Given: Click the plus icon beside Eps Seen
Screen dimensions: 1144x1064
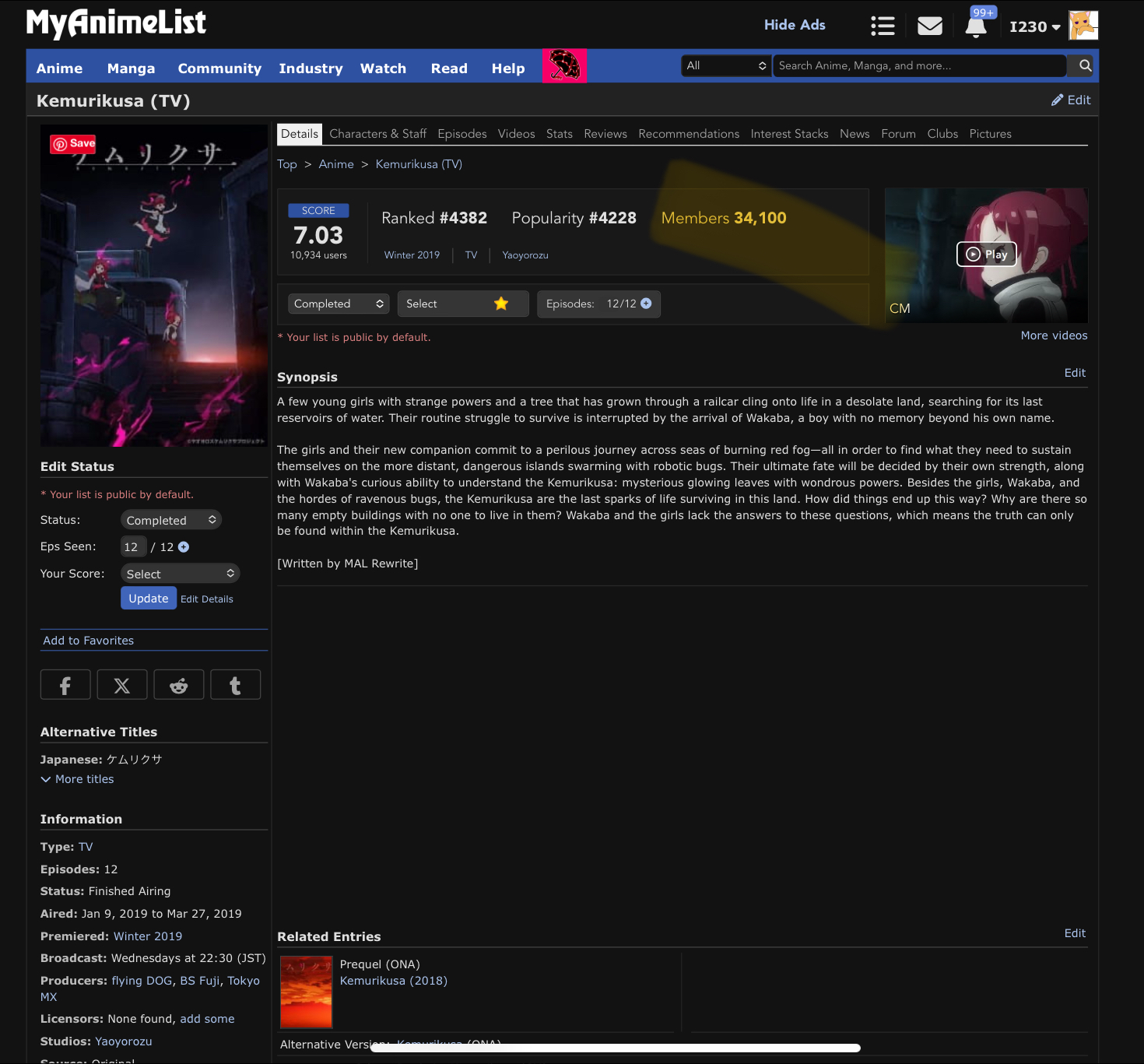Looking at the screenshot, I should pos(184,547).
